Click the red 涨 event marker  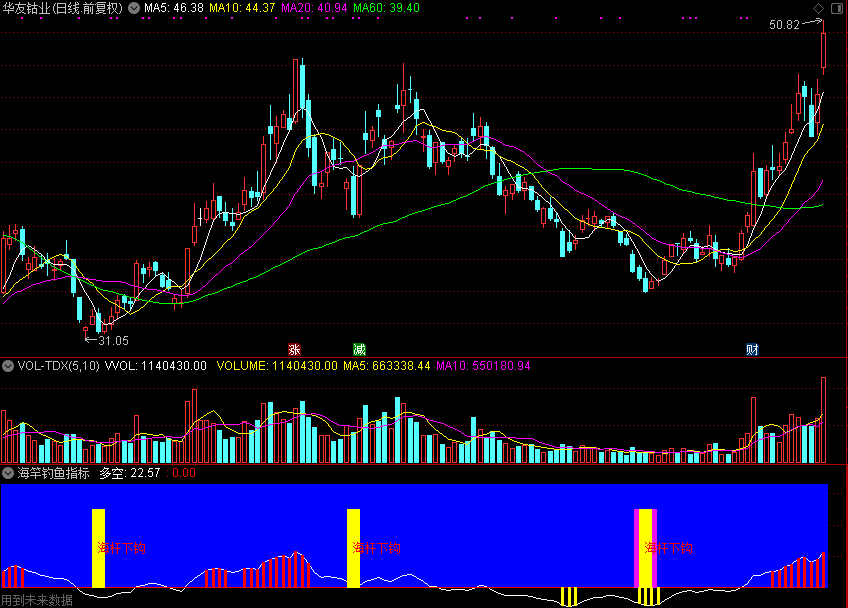pos(294,349)
